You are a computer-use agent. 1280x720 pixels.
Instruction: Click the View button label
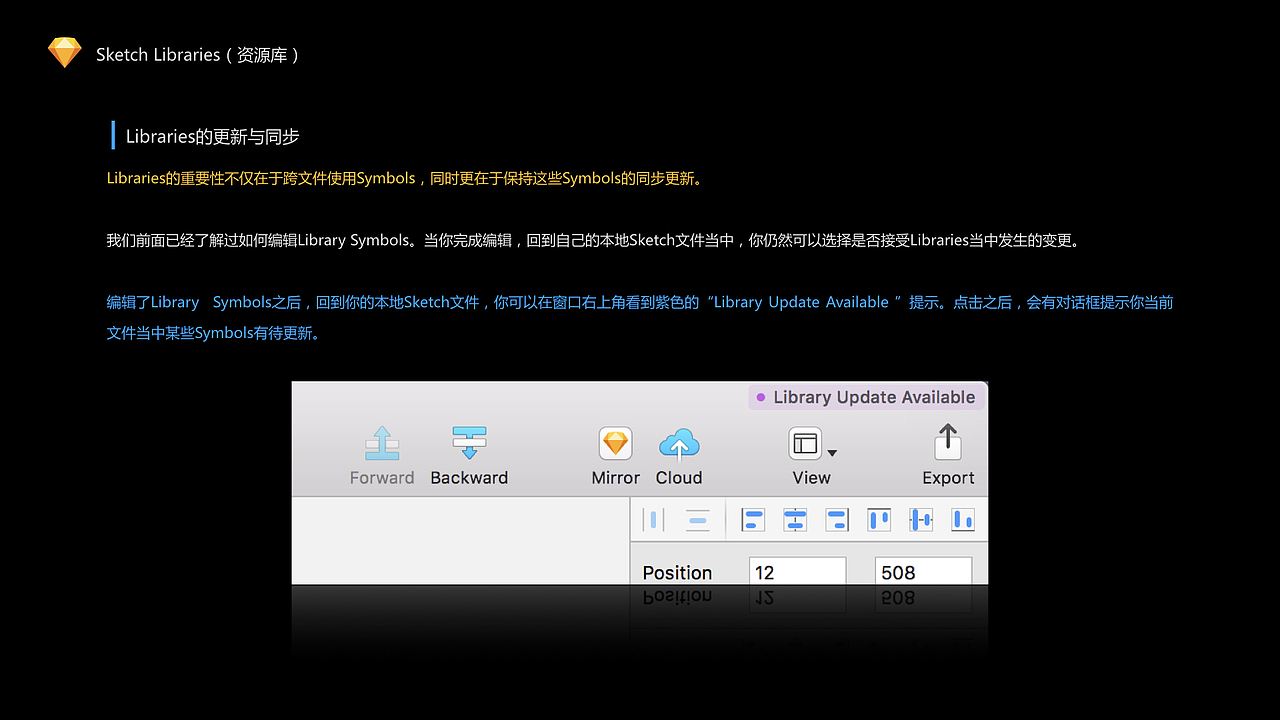click(x=811, y=478)
